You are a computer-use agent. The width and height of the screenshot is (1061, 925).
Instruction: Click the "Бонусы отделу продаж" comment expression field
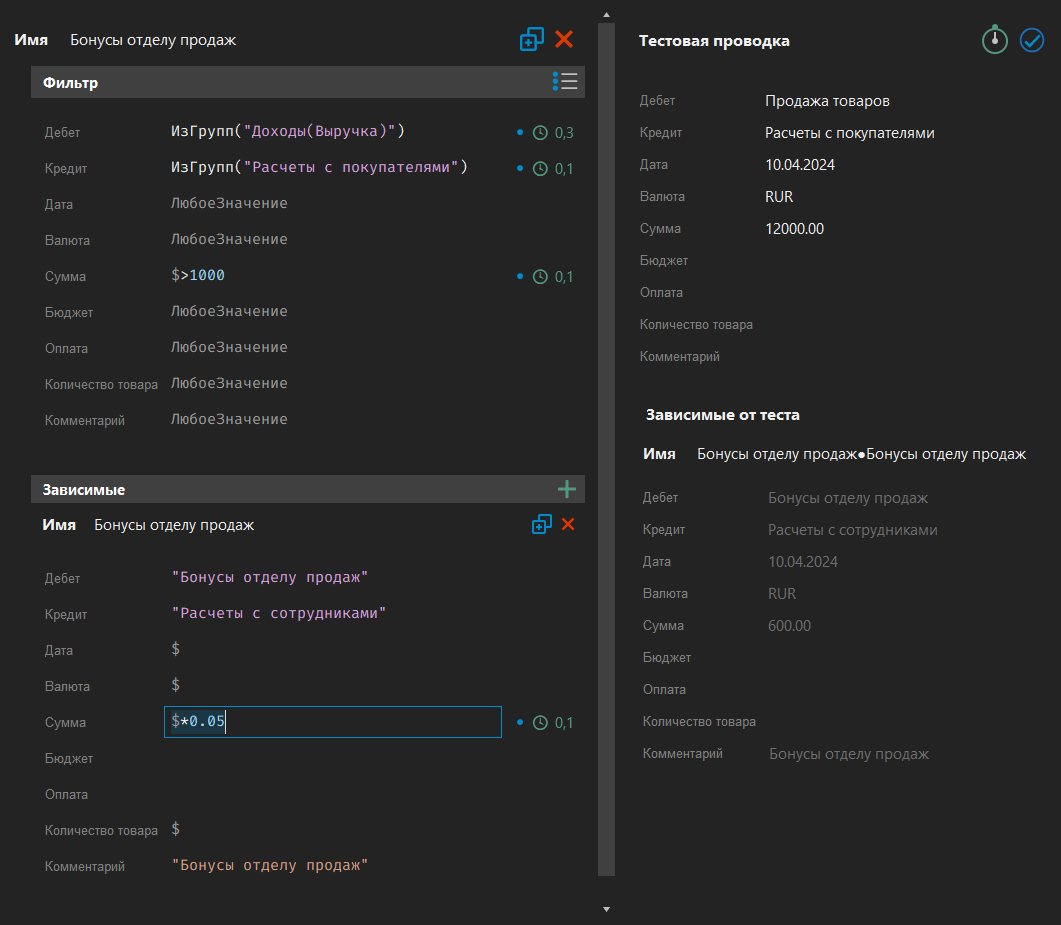tap(270, 864)
